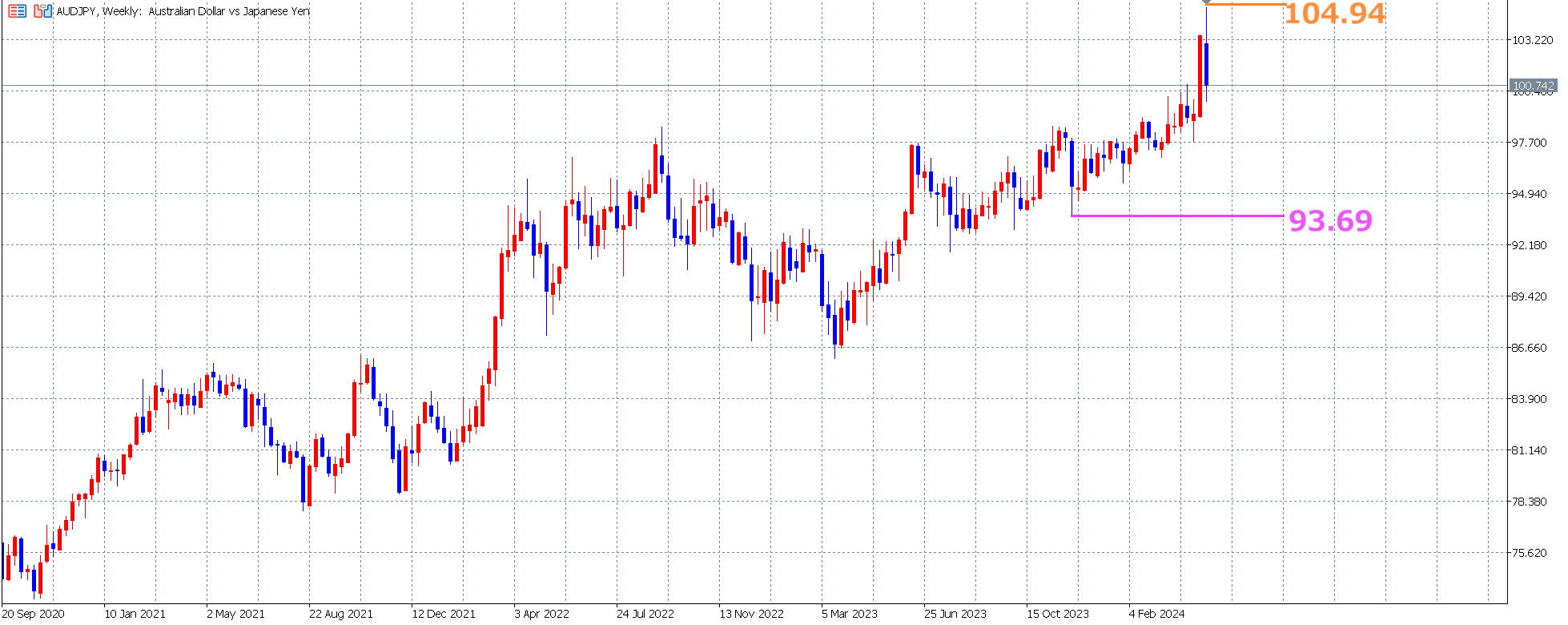Click the 10 Jan 2021 date label
1568x625 pixels.
(135, 614)
